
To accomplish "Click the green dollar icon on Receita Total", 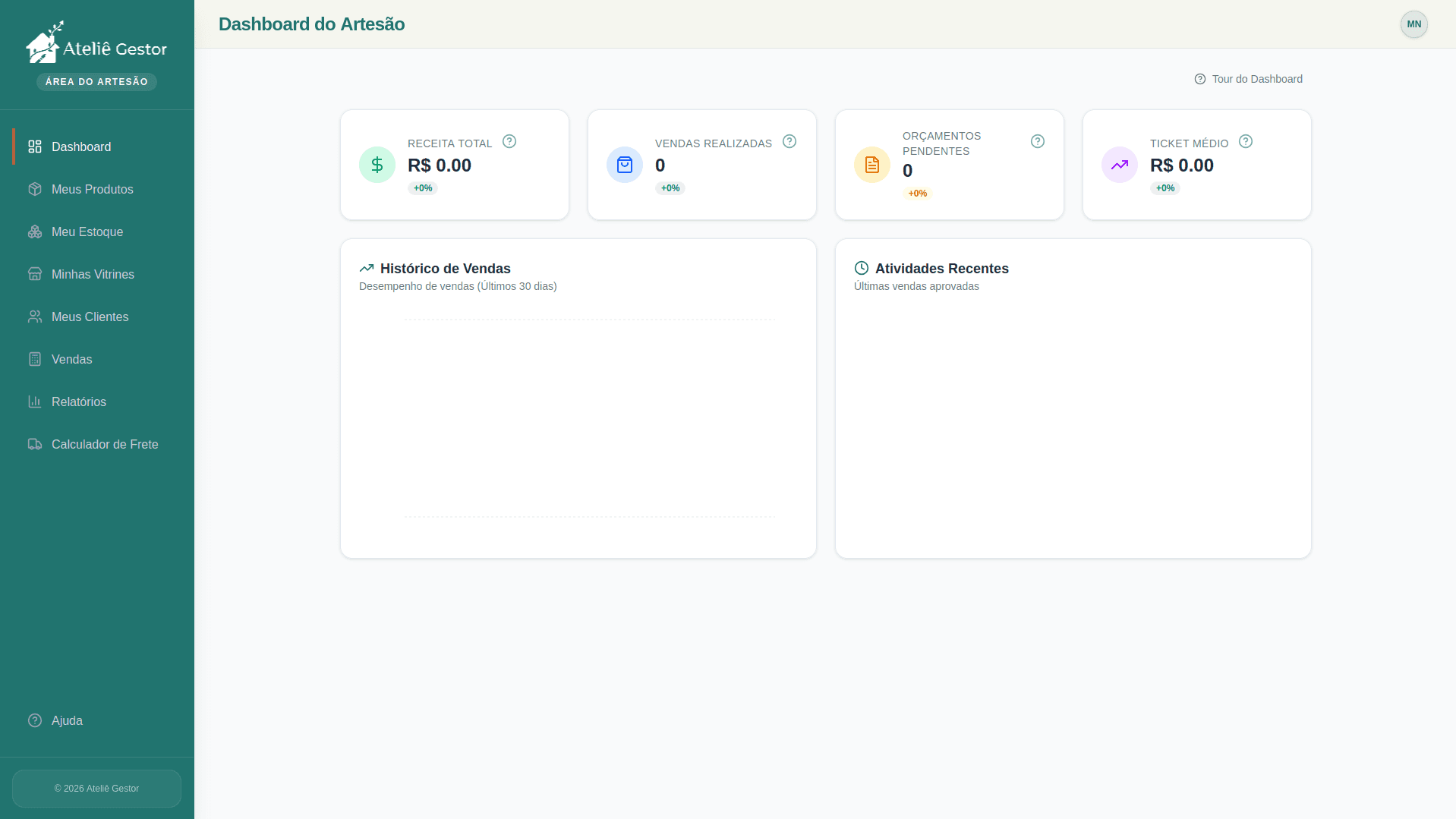I will click(377, 164).
